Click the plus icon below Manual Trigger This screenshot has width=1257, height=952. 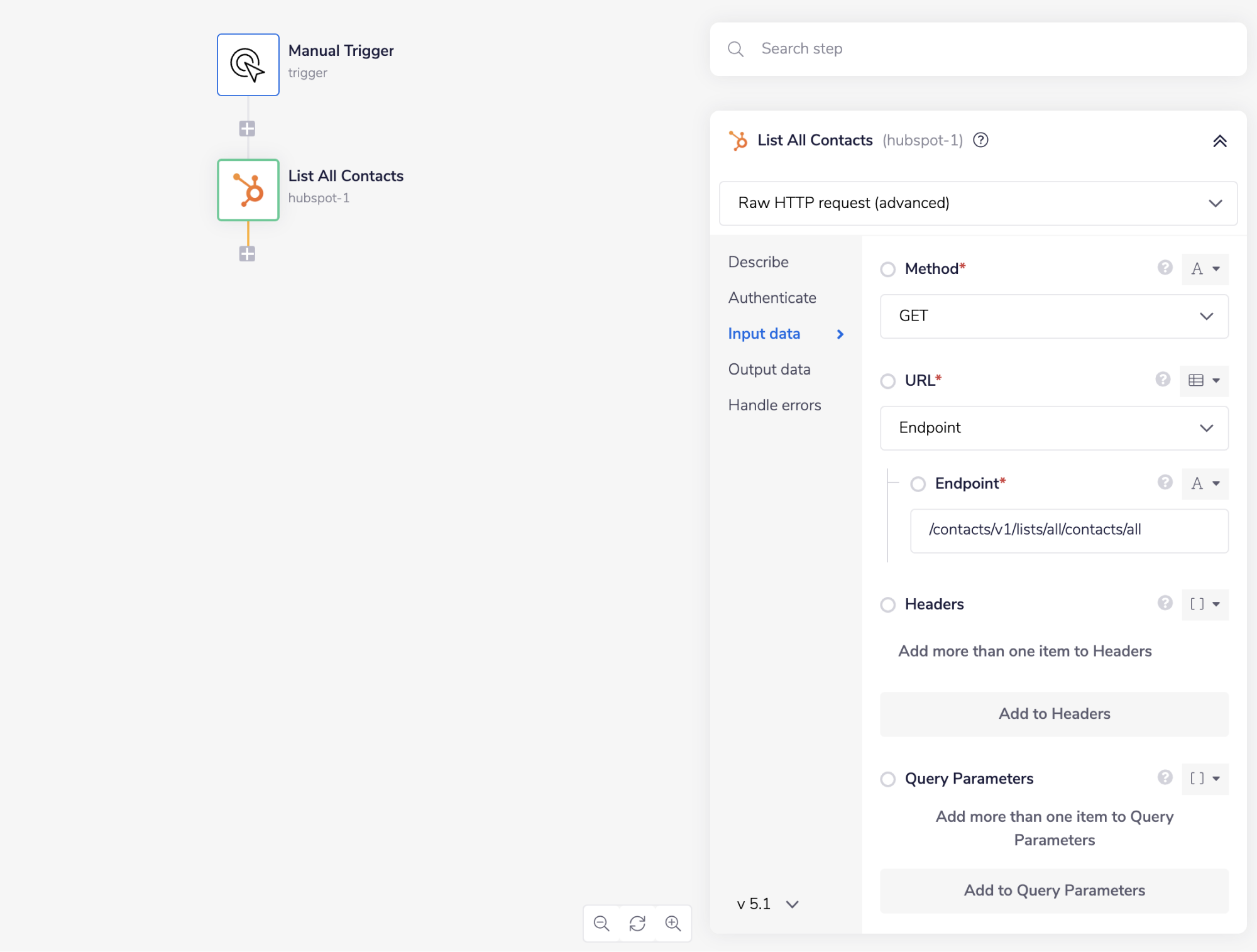click(x=247, y=128)
